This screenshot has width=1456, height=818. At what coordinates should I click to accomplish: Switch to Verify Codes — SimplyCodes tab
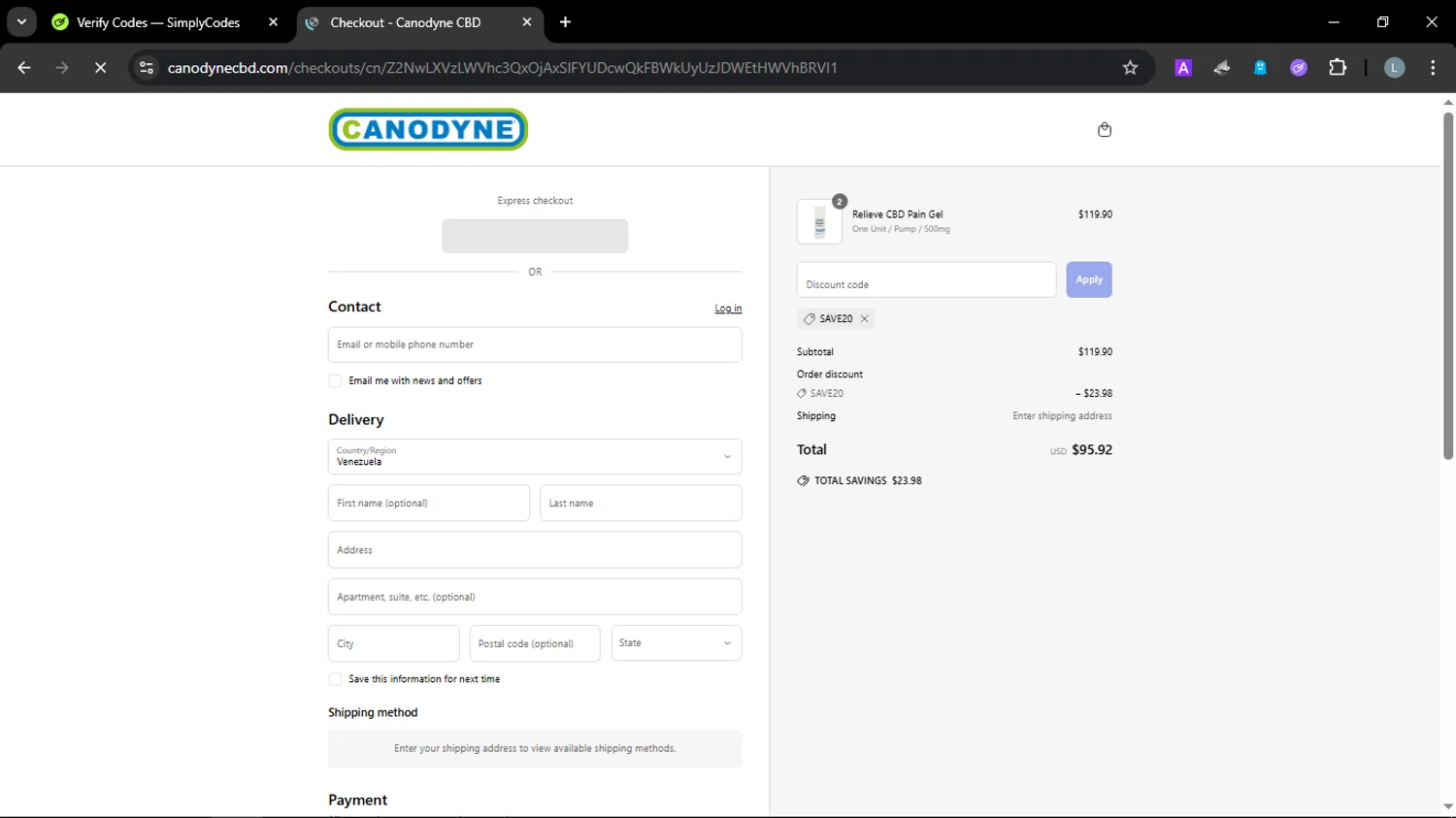tap(158, 22)
